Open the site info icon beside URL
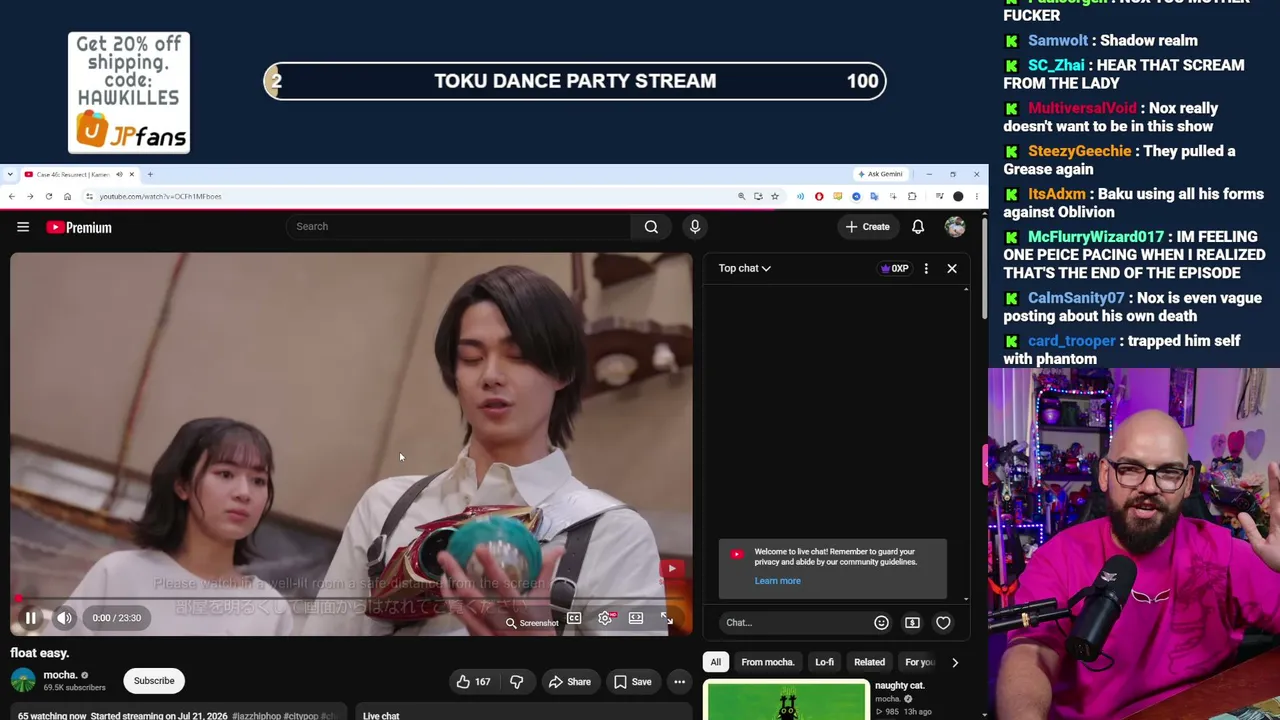 pyautogui.click(x=89, y=197)
